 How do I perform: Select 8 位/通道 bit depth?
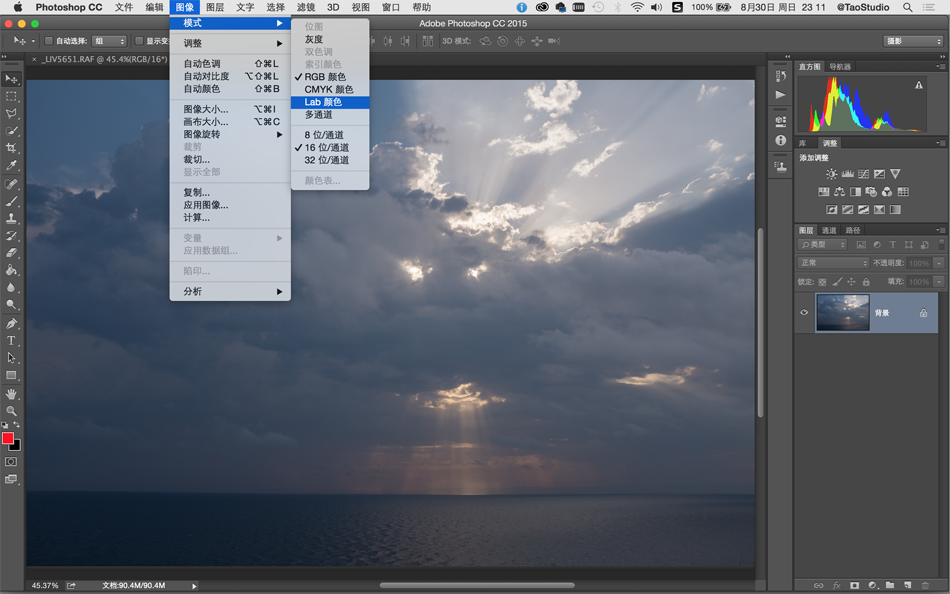pyautogui.click(x=330, y=135)
